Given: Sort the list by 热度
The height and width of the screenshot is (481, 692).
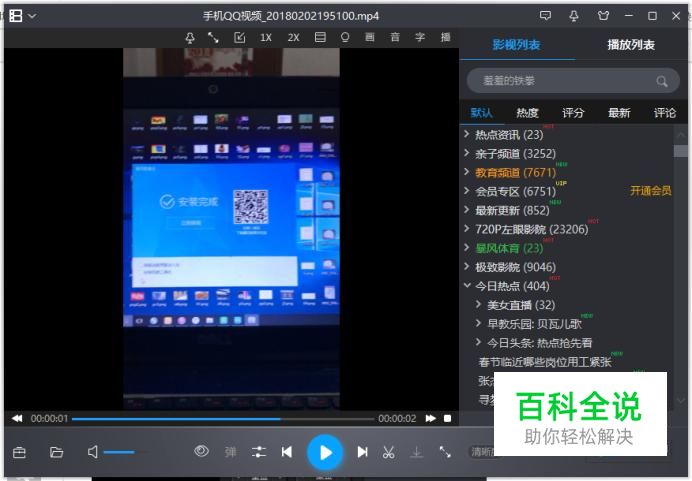Looking at the screenshot, I should pyautogui.click(x=527, y=113).
